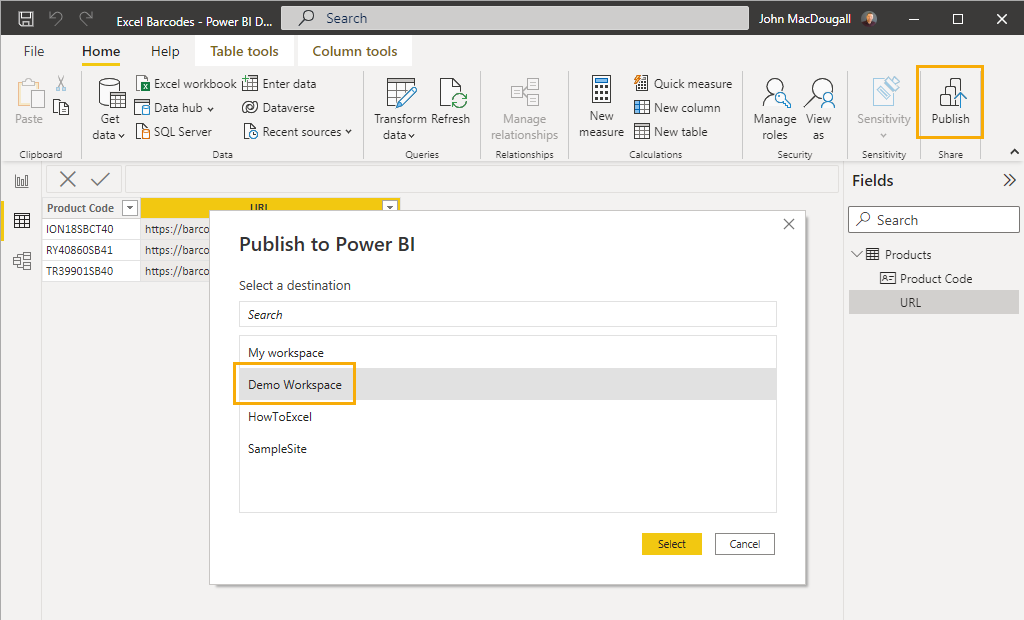1024x620 pixels.
Task: Open the Data hub dropdown
Action: (x=174, y=108)
